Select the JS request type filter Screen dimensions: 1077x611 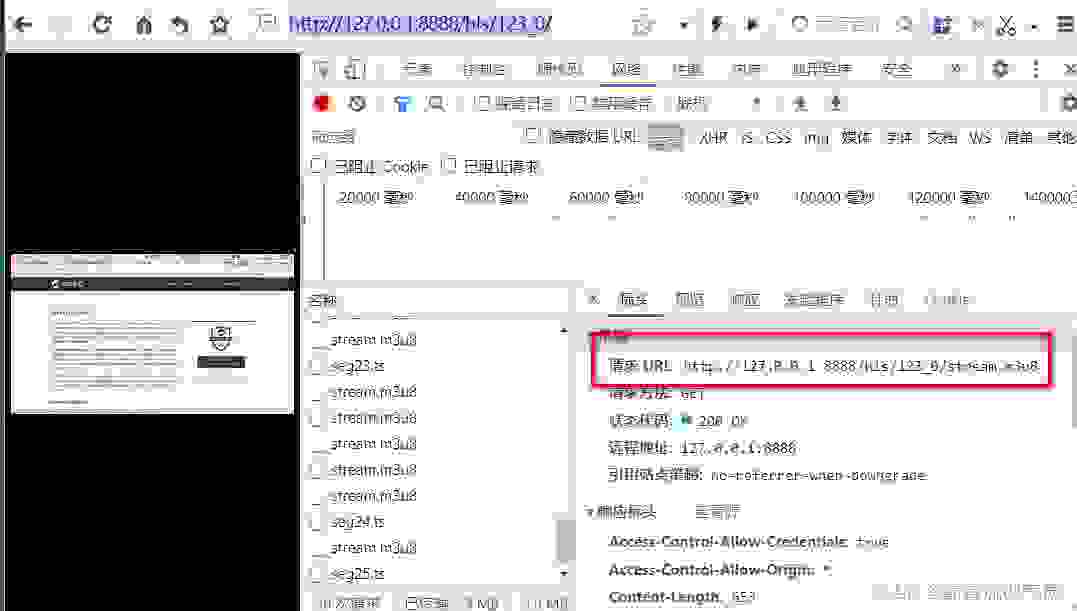(747, 137)
